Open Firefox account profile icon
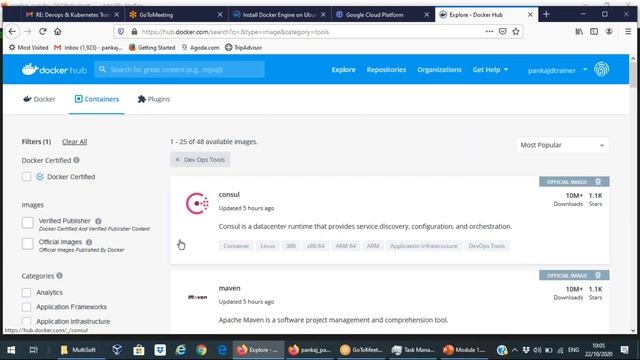Screen dimensions: 640x360 609,31
